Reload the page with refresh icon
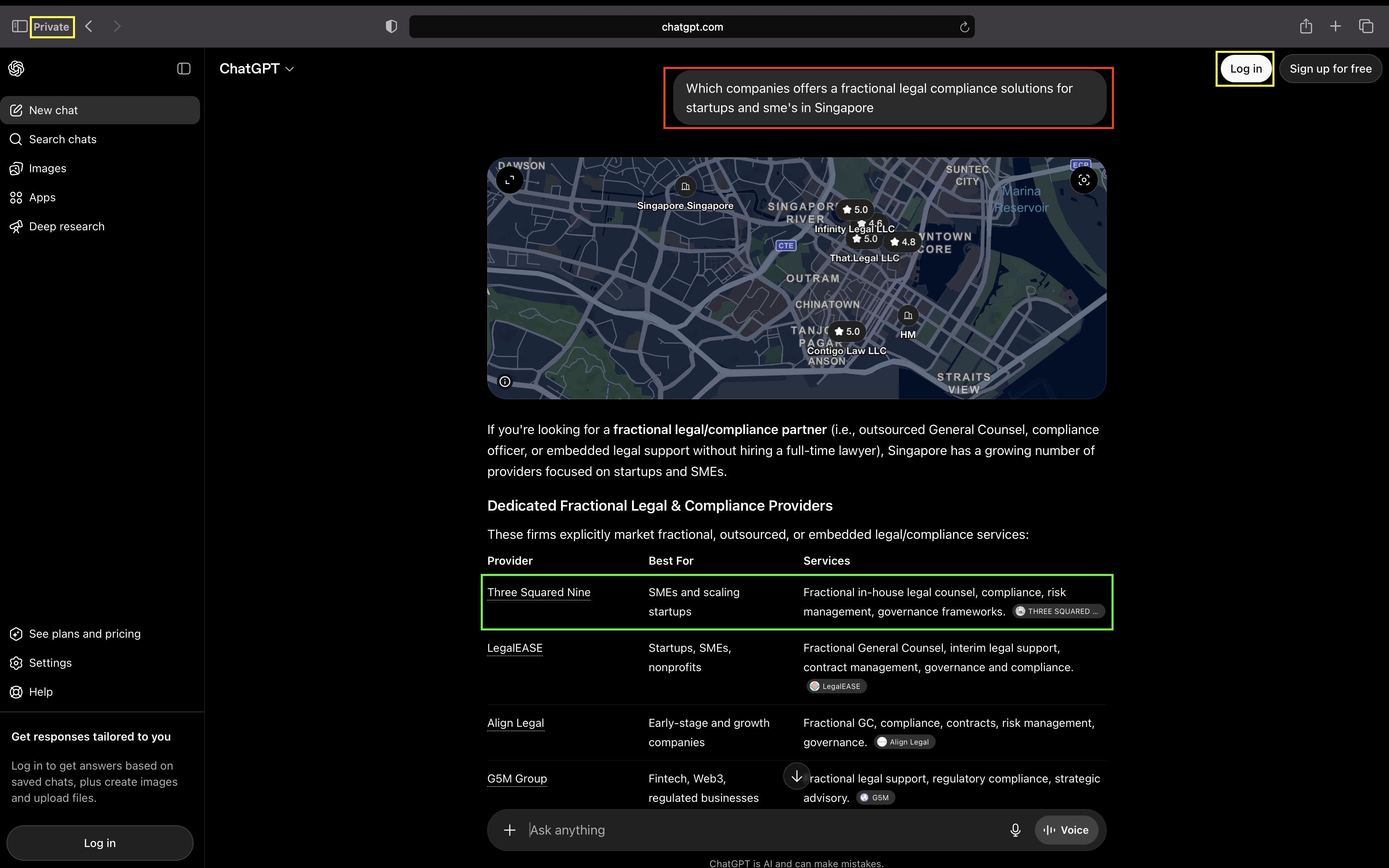 pos(964,27)
